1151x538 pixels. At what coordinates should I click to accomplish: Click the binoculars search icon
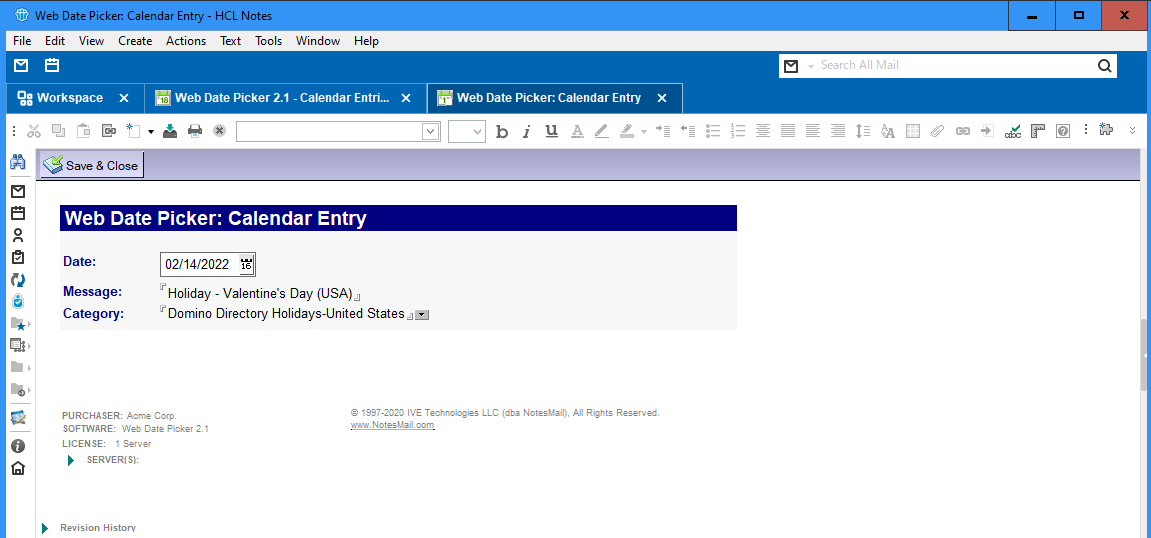pos(18,162)
